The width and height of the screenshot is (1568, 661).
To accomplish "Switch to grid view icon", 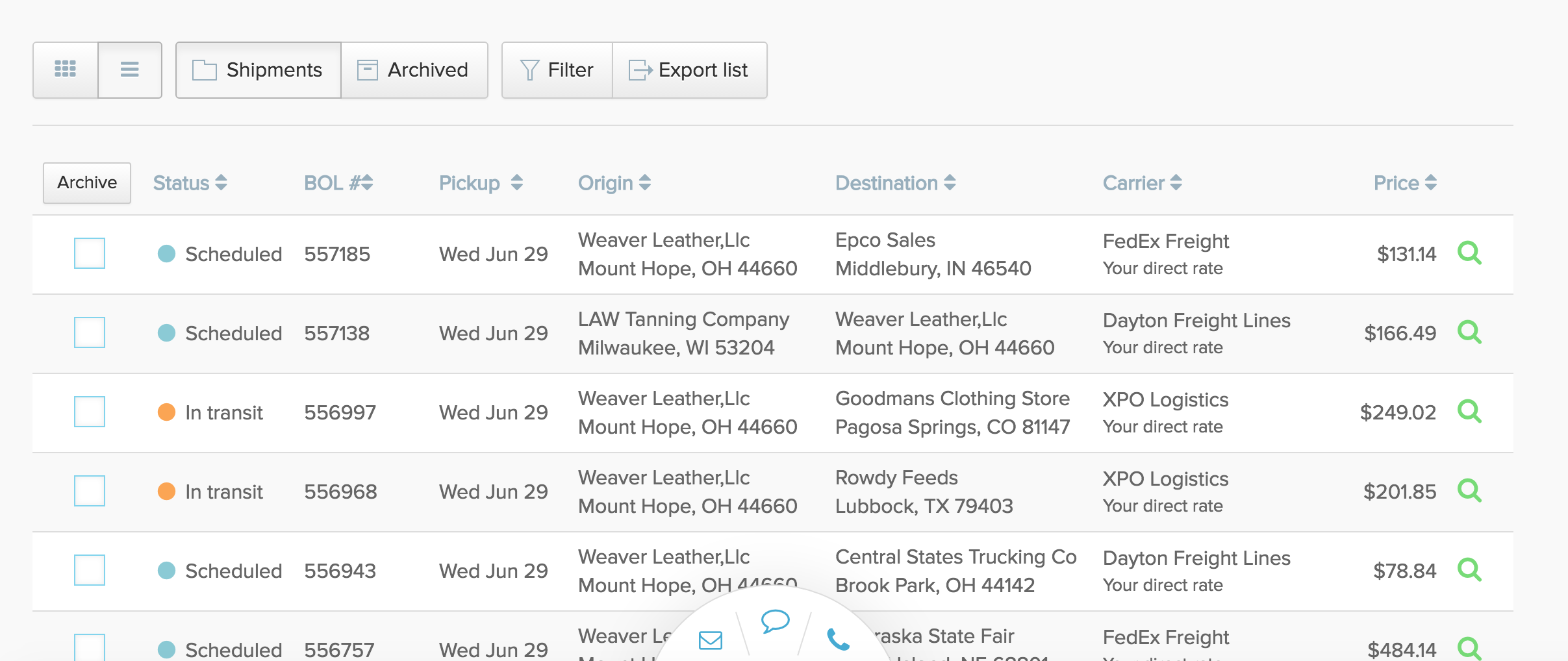I will (66, 69).
